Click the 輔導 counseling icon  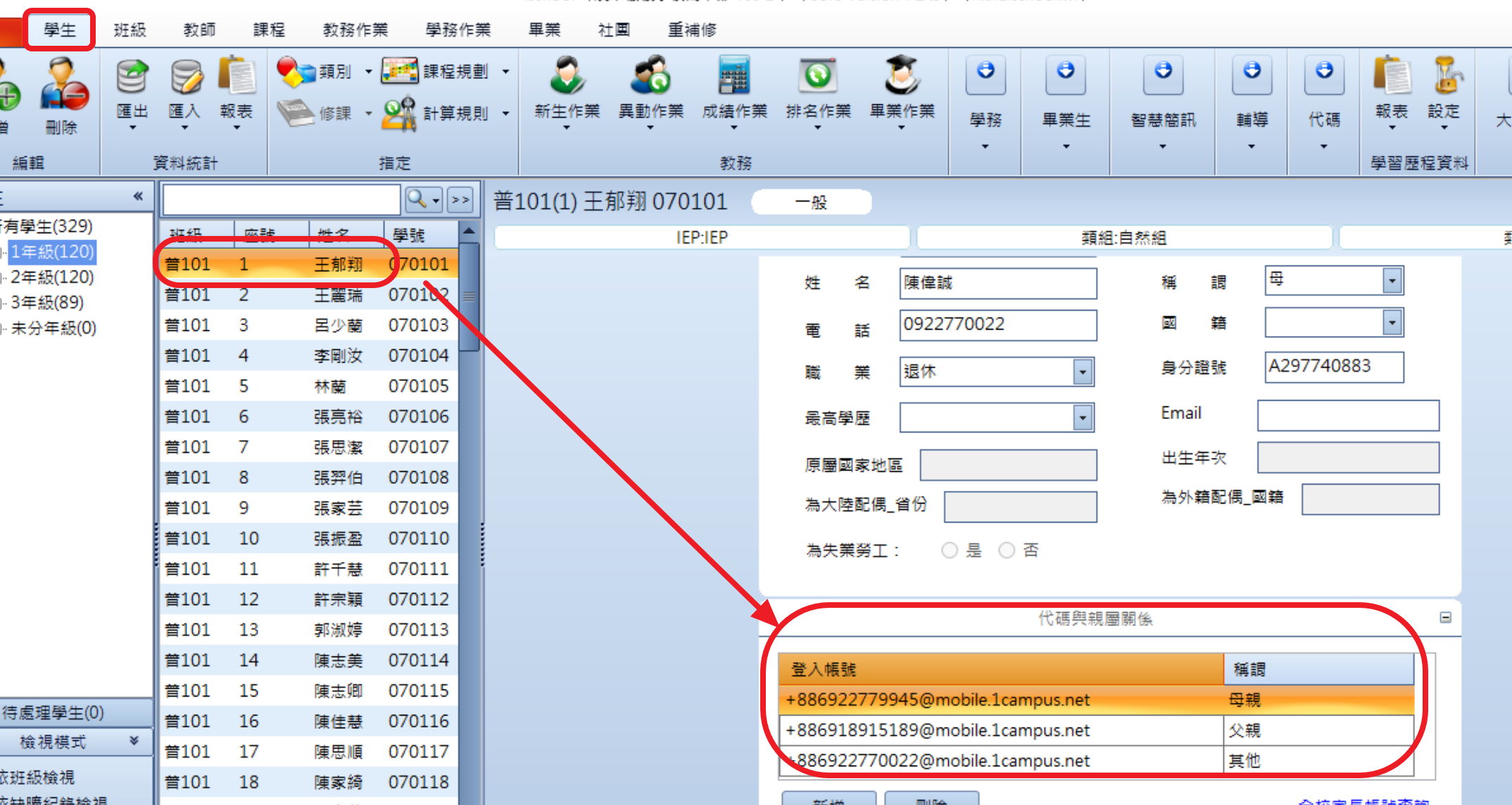[1252, 75]
